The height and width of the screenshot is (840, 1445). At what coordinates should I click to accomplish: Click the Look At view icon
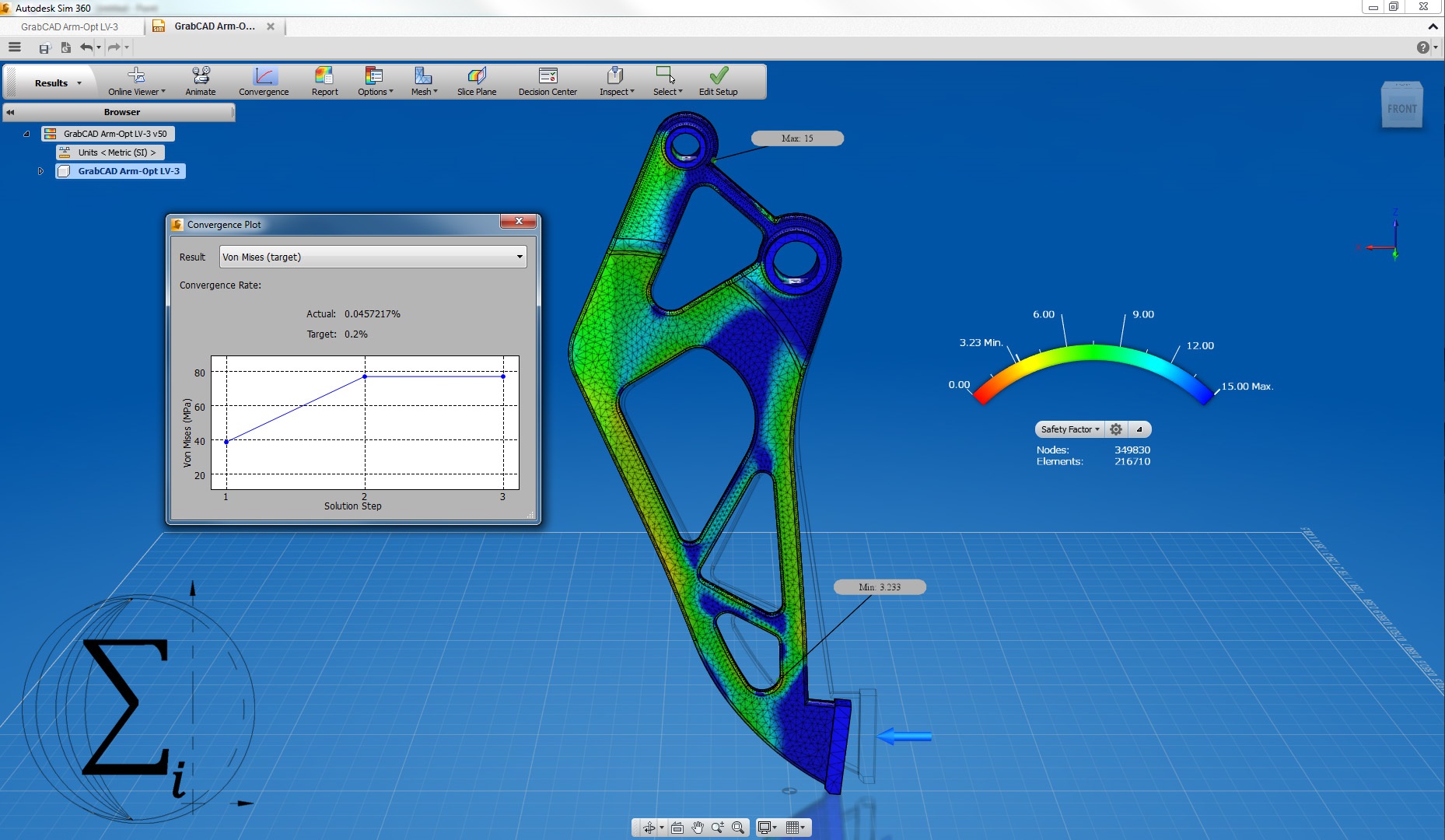677,828
